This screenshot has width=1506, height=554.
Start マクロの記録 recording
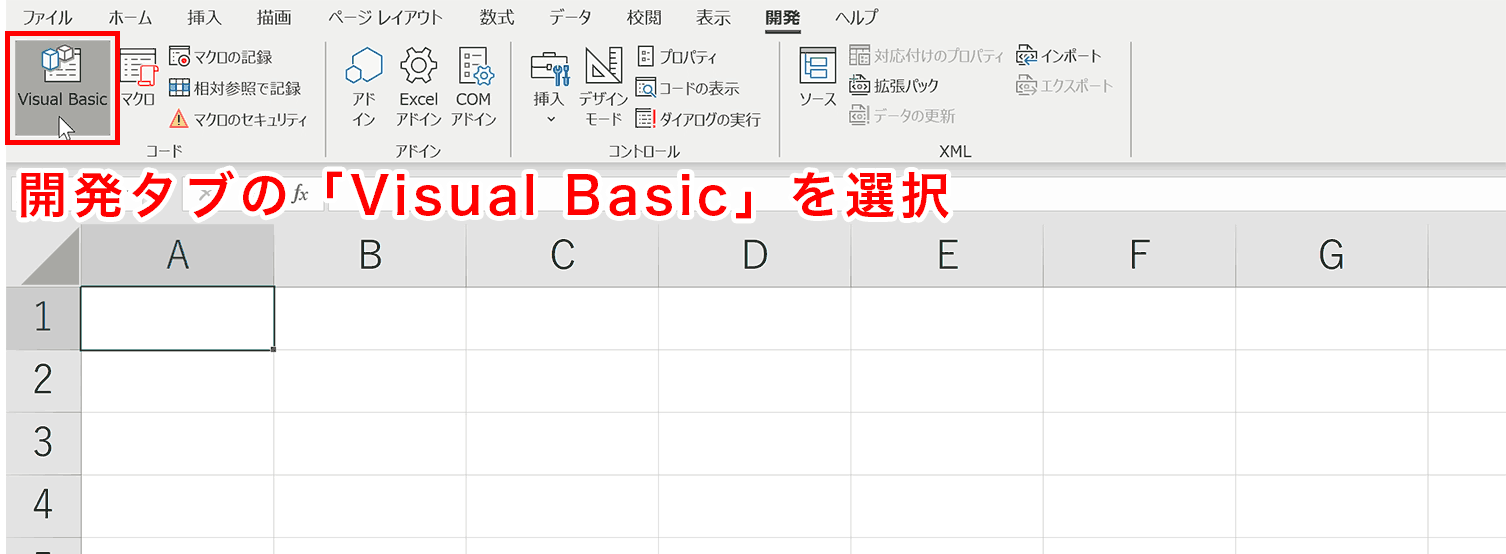(220, 57)
